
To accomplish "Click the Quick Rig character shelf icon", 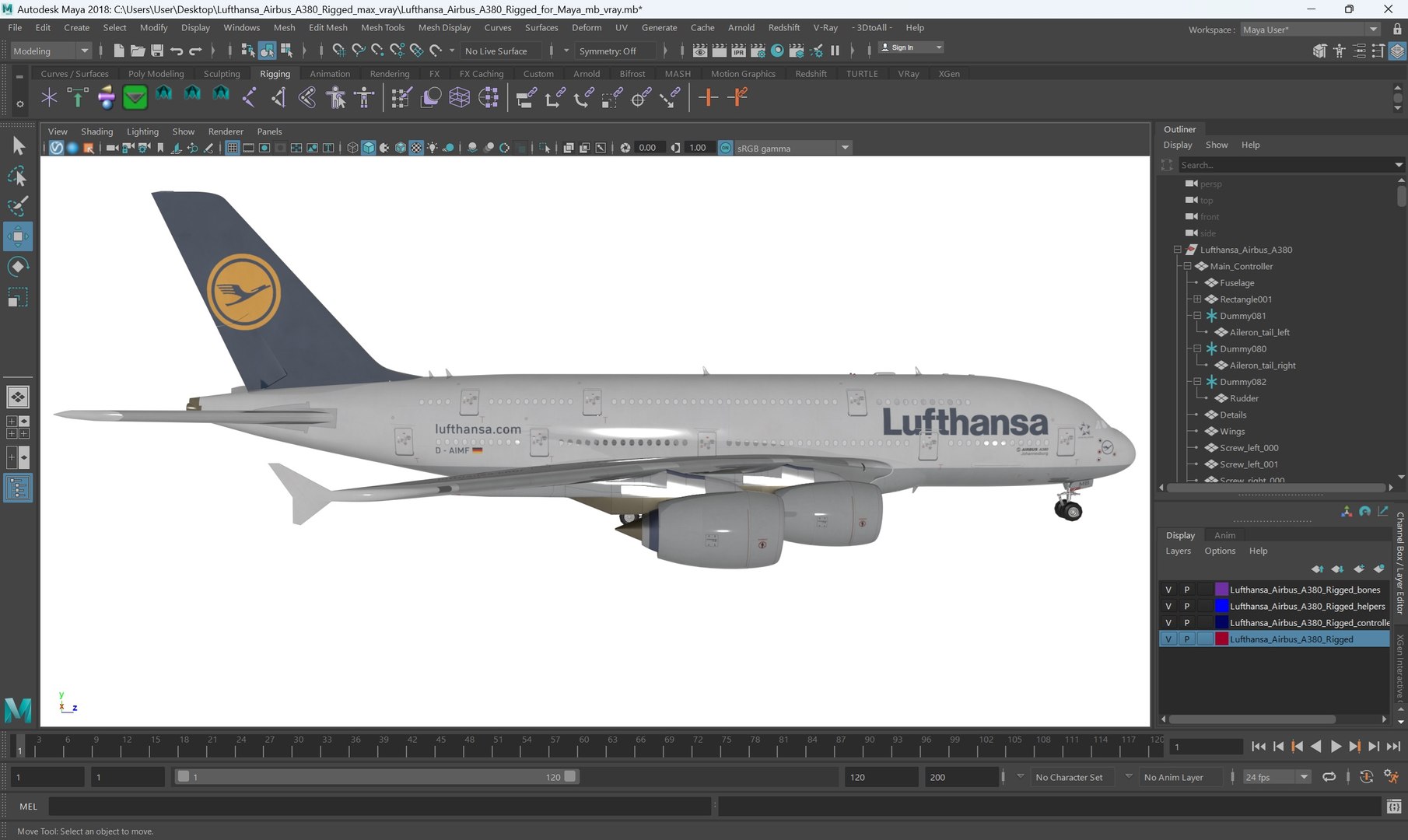I will pos(336,97).
